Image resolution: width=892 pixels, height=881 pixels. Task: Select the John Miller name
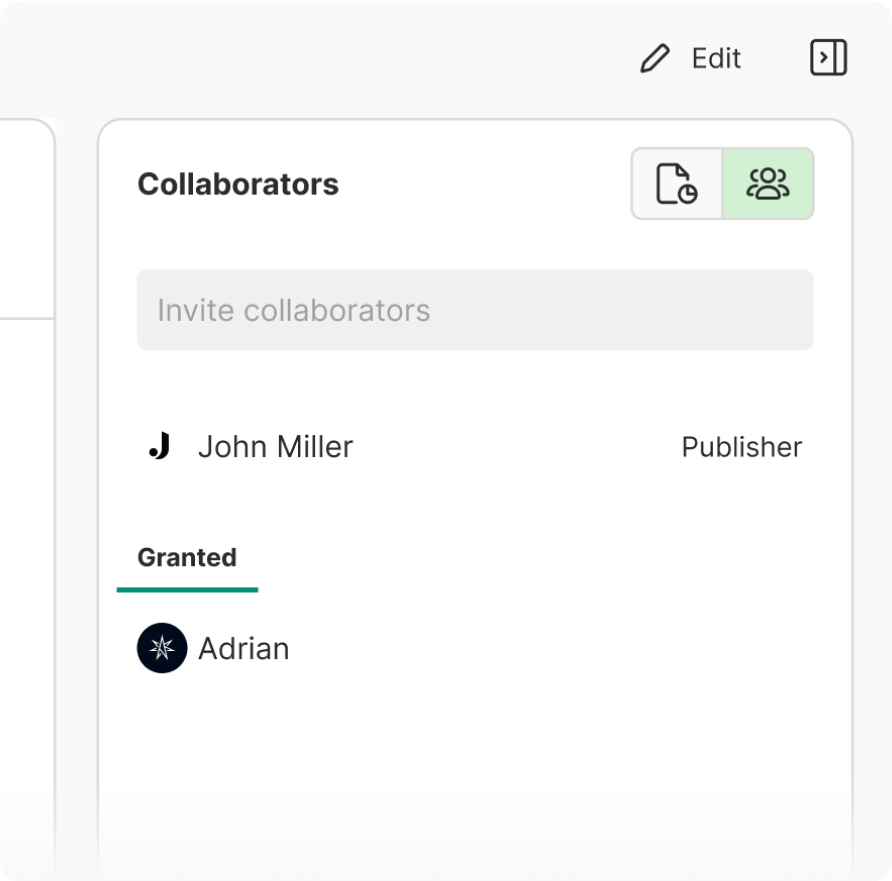[275, 447]
